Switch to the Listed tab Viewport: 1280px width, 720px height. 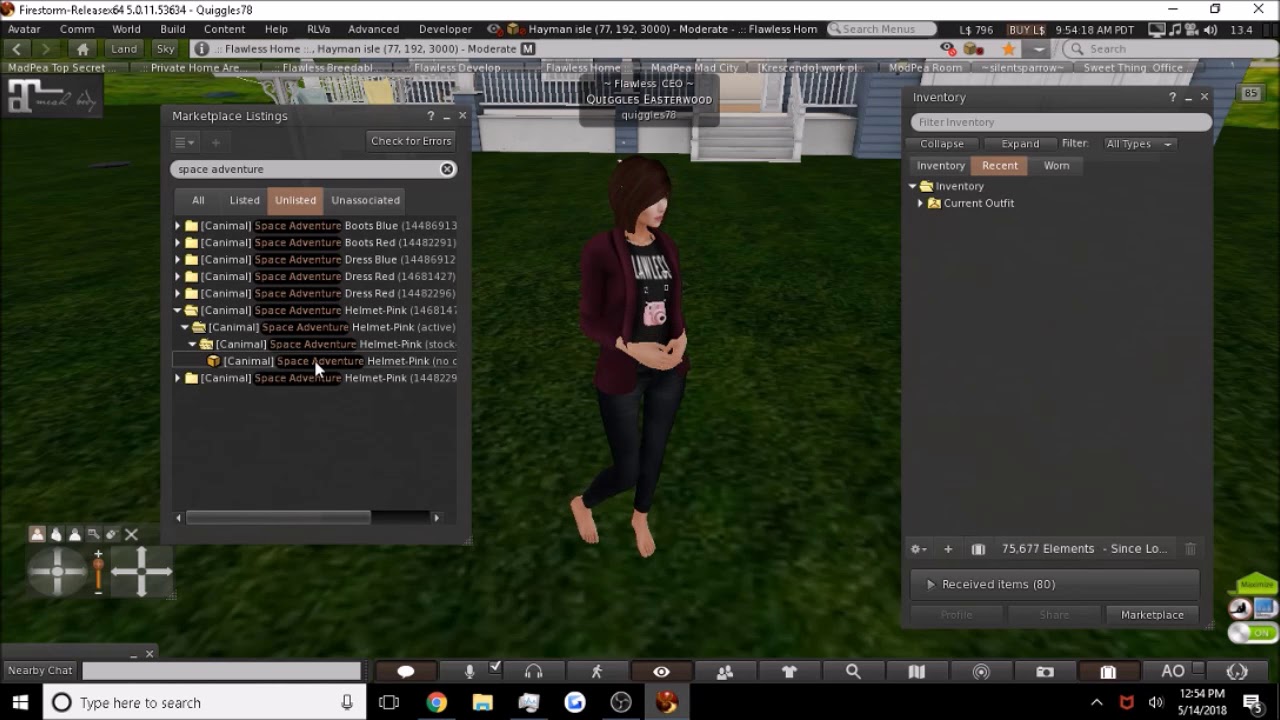click(x=244, y=200)
